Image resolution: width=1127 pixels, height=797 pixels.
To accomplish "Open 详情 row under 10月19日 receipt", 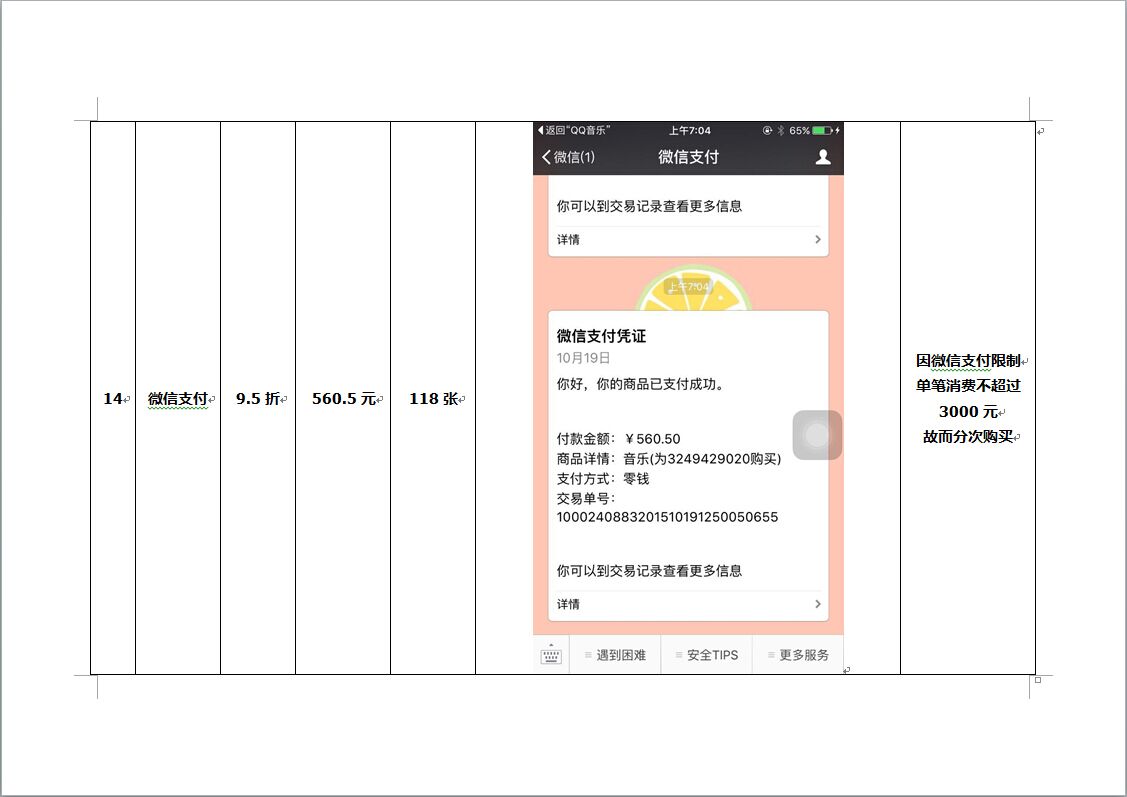I will pyautogui.click(x=689, y=604).
